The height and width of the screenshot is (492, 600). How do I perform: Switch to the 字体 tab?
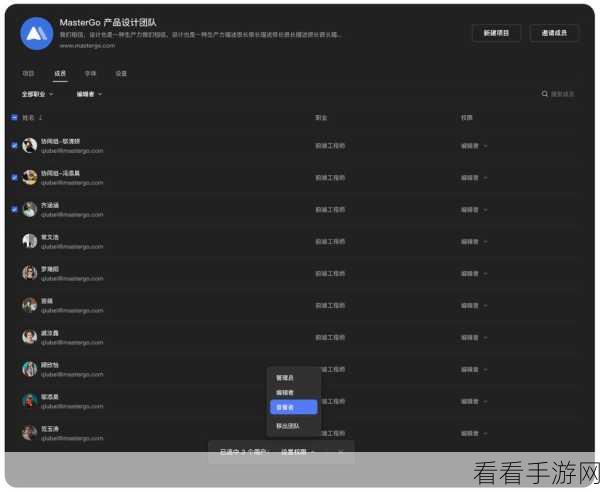tap(90, 73)
